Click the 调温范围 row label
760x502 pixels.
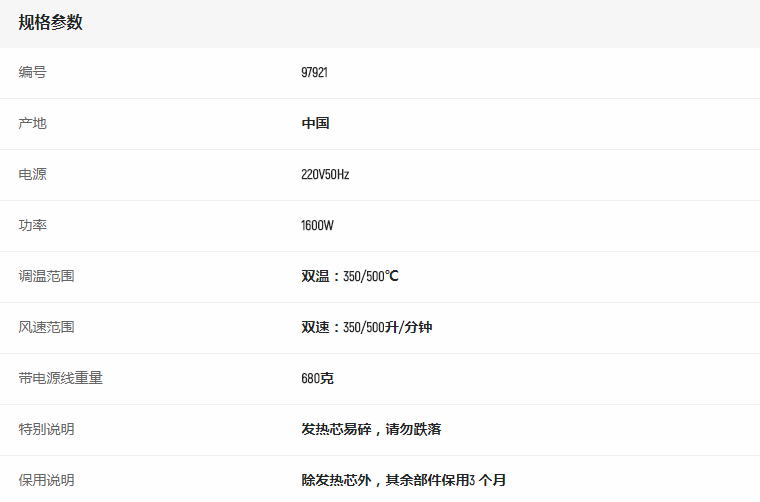tap(46, 277)
